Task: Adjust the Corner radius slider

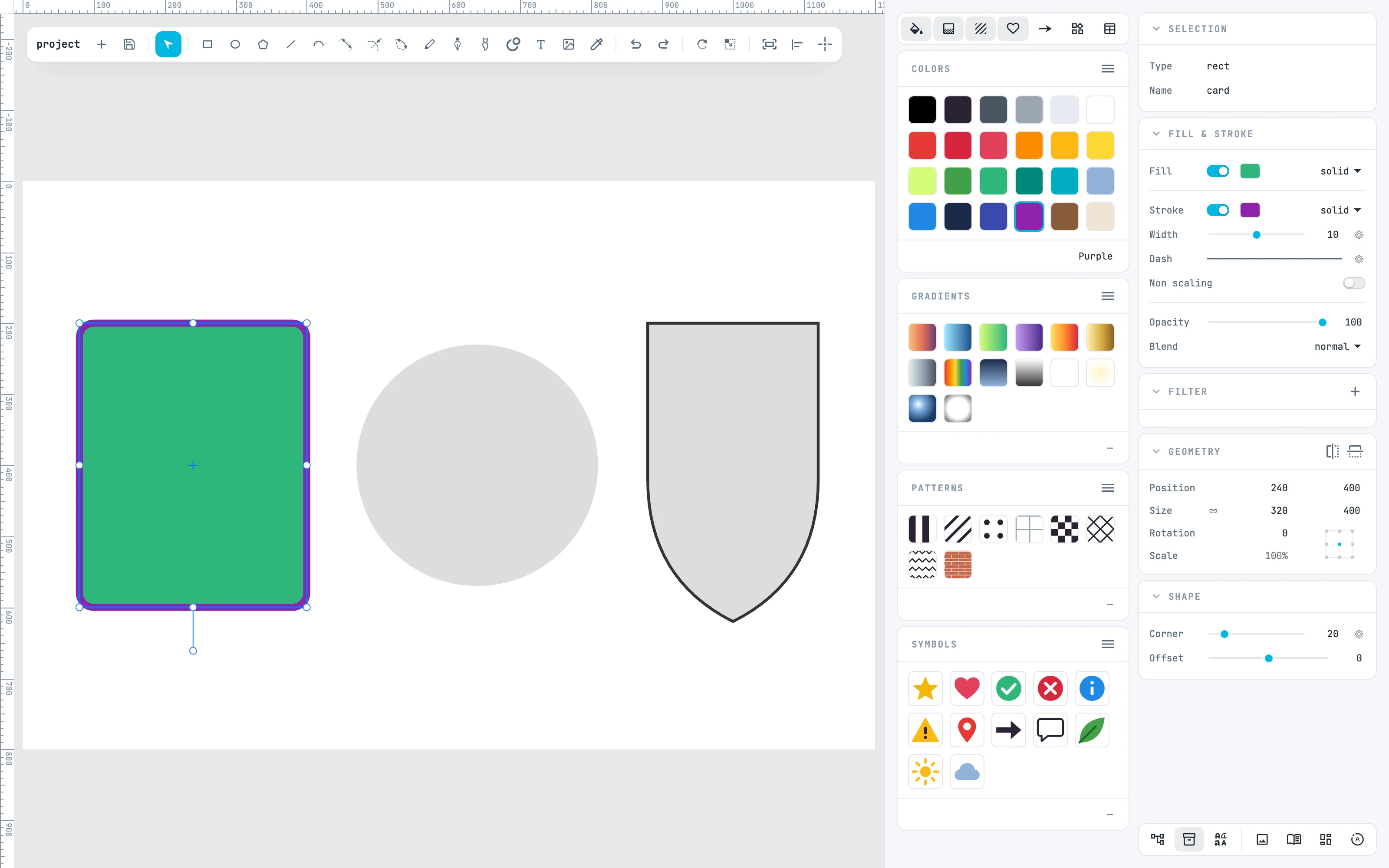Action: point(1257,634)
